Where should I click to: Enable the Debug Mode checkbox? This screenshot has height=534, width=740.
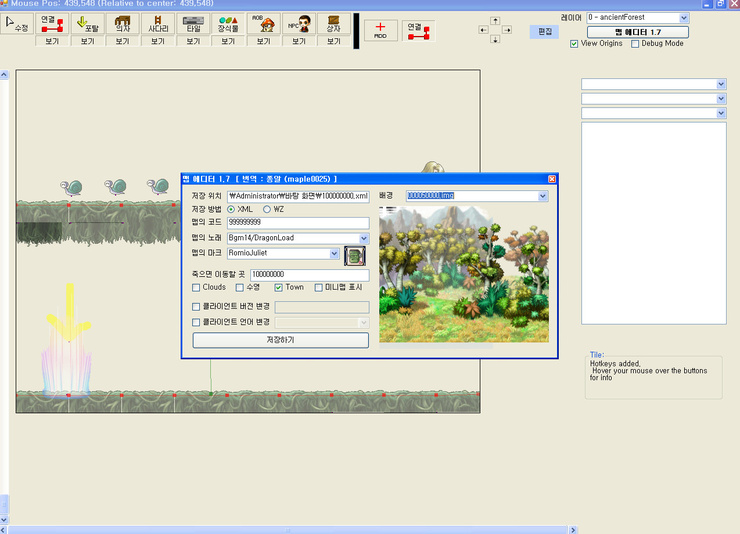tap(635, 44)
